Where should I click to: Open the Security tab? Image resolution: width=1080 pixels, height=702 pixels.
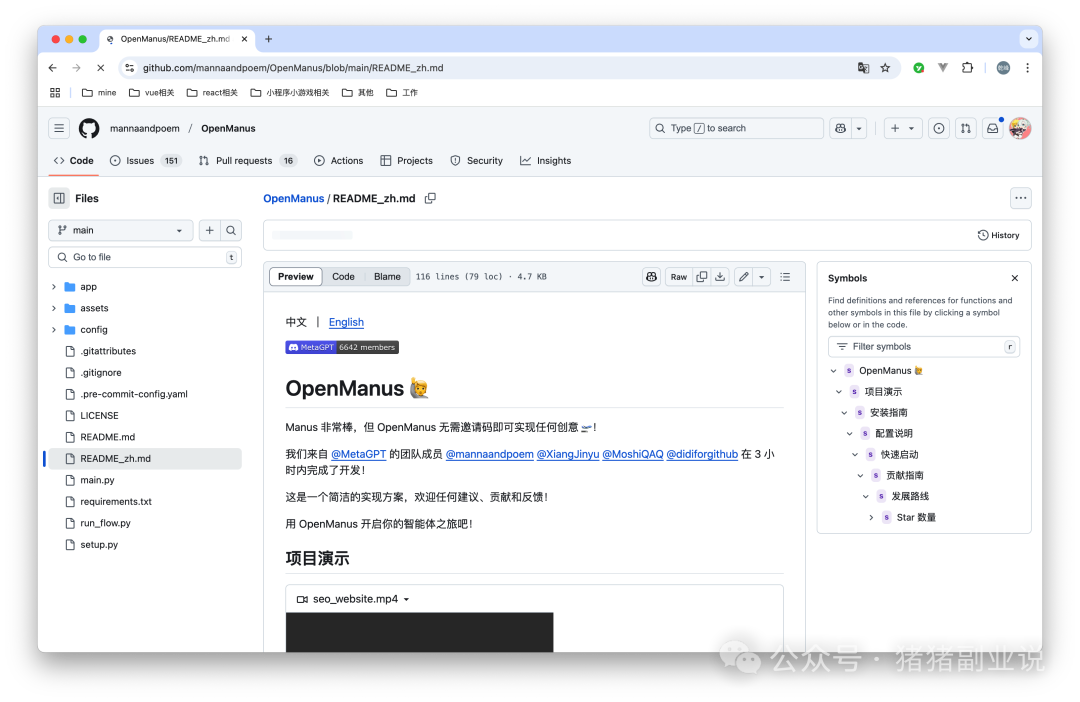point(477,161)
